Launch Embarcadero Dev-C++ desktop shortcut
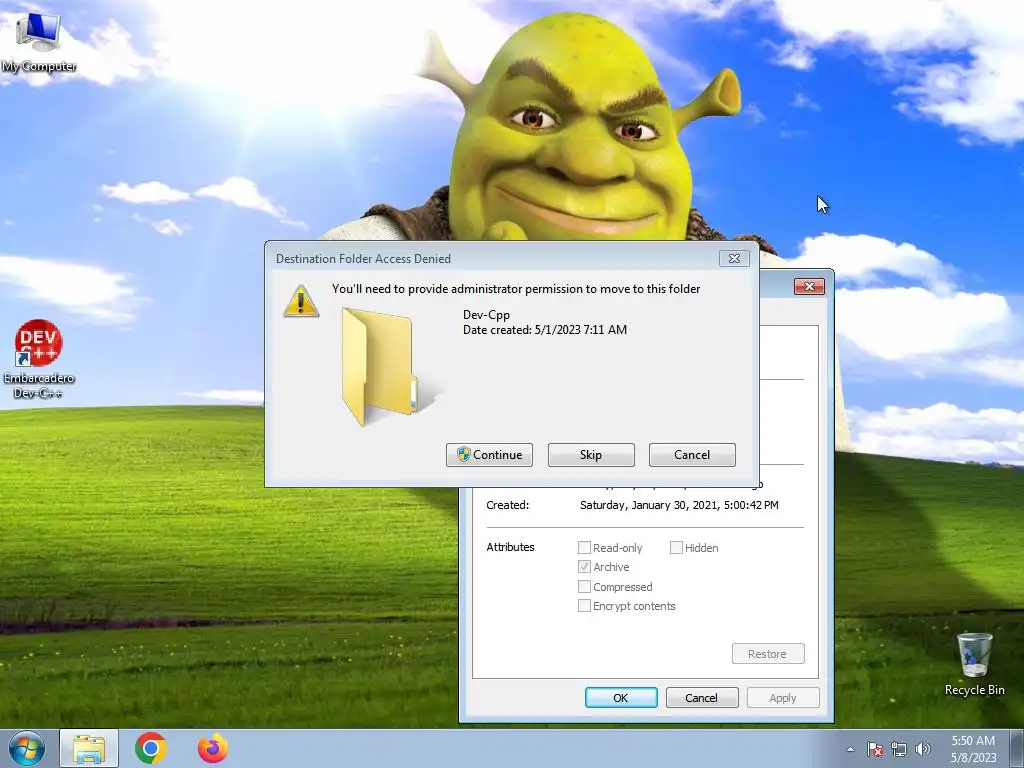Image resolution: width=1024 pixels, height=768 pixels. (x=39, y=359)
